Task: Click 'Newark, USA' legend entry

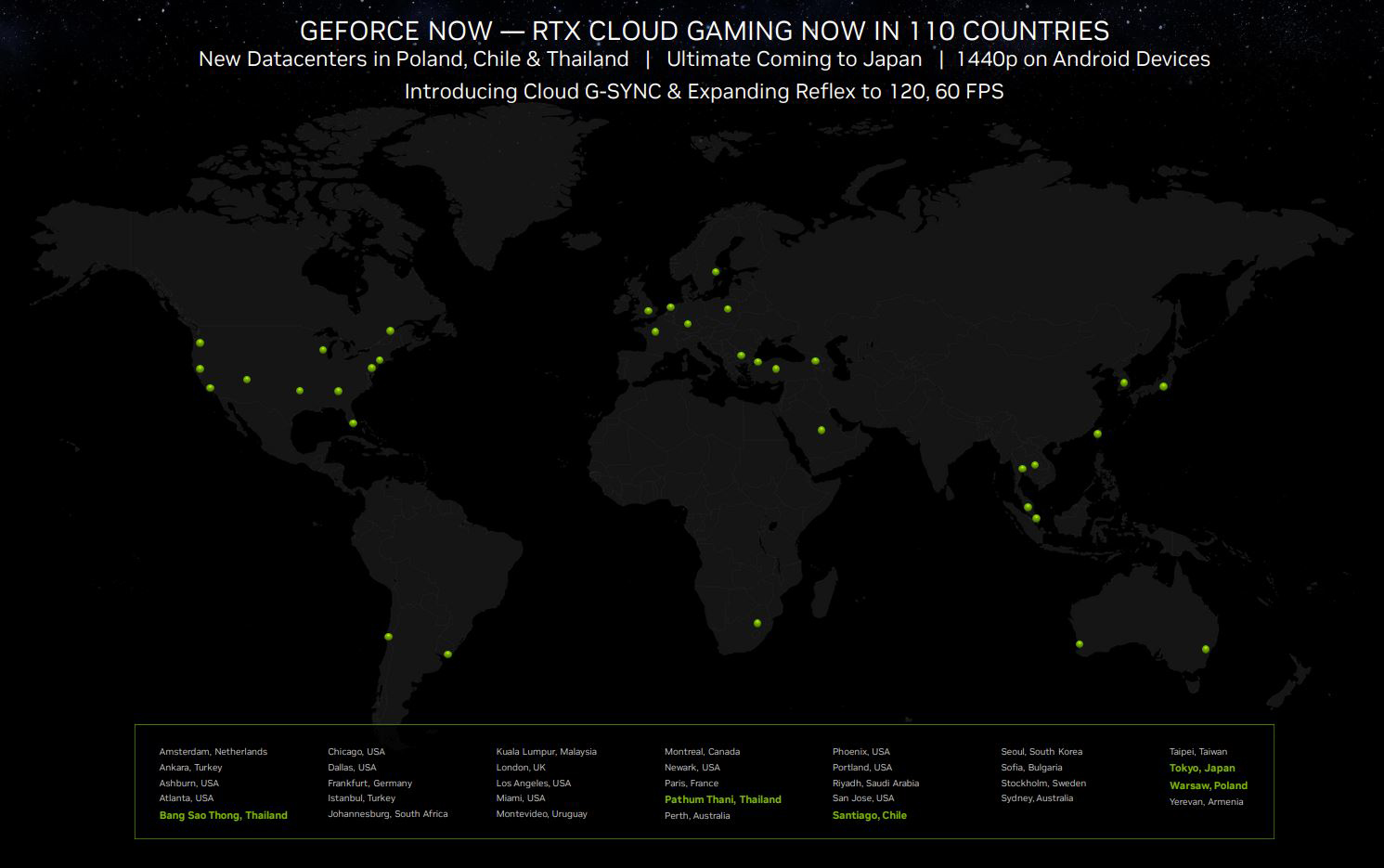Action: point(692,768)
